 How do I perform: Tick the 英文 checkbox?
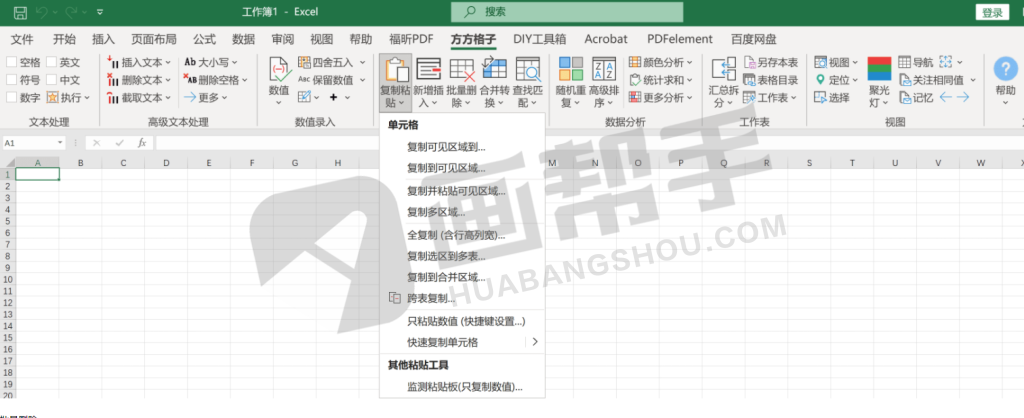[51, 62]
